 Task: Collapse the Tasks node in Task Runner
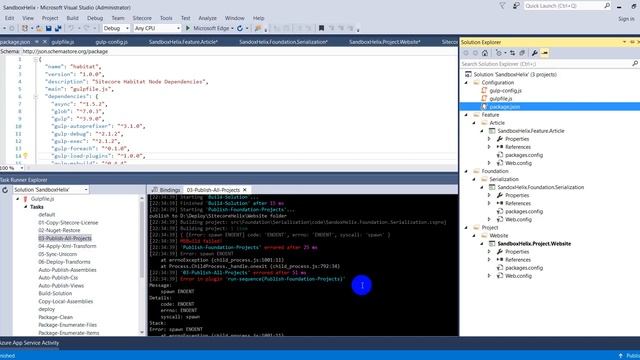25,207
